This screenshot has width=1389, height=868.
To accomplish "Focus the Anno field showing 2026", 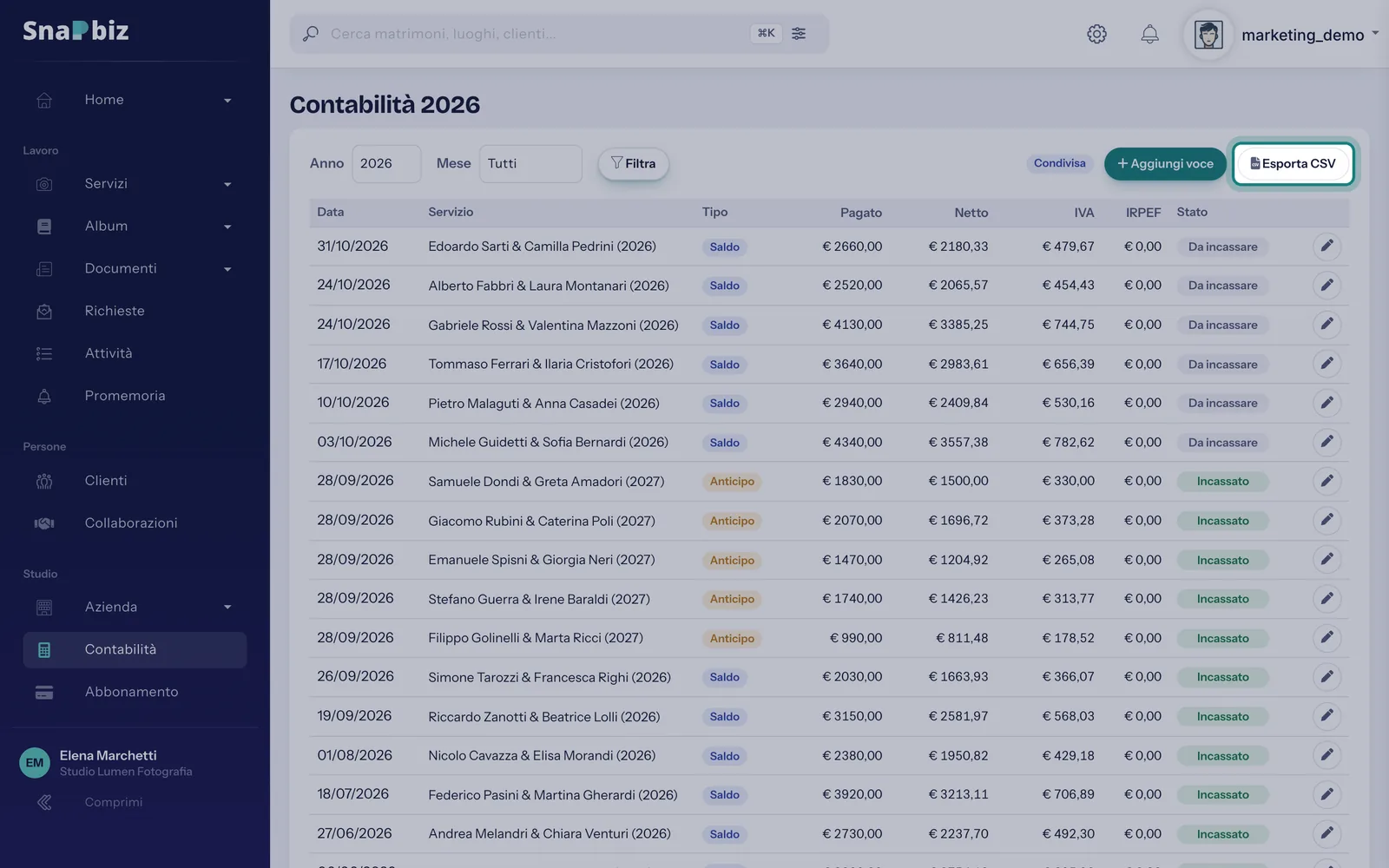I will (386, 163).
